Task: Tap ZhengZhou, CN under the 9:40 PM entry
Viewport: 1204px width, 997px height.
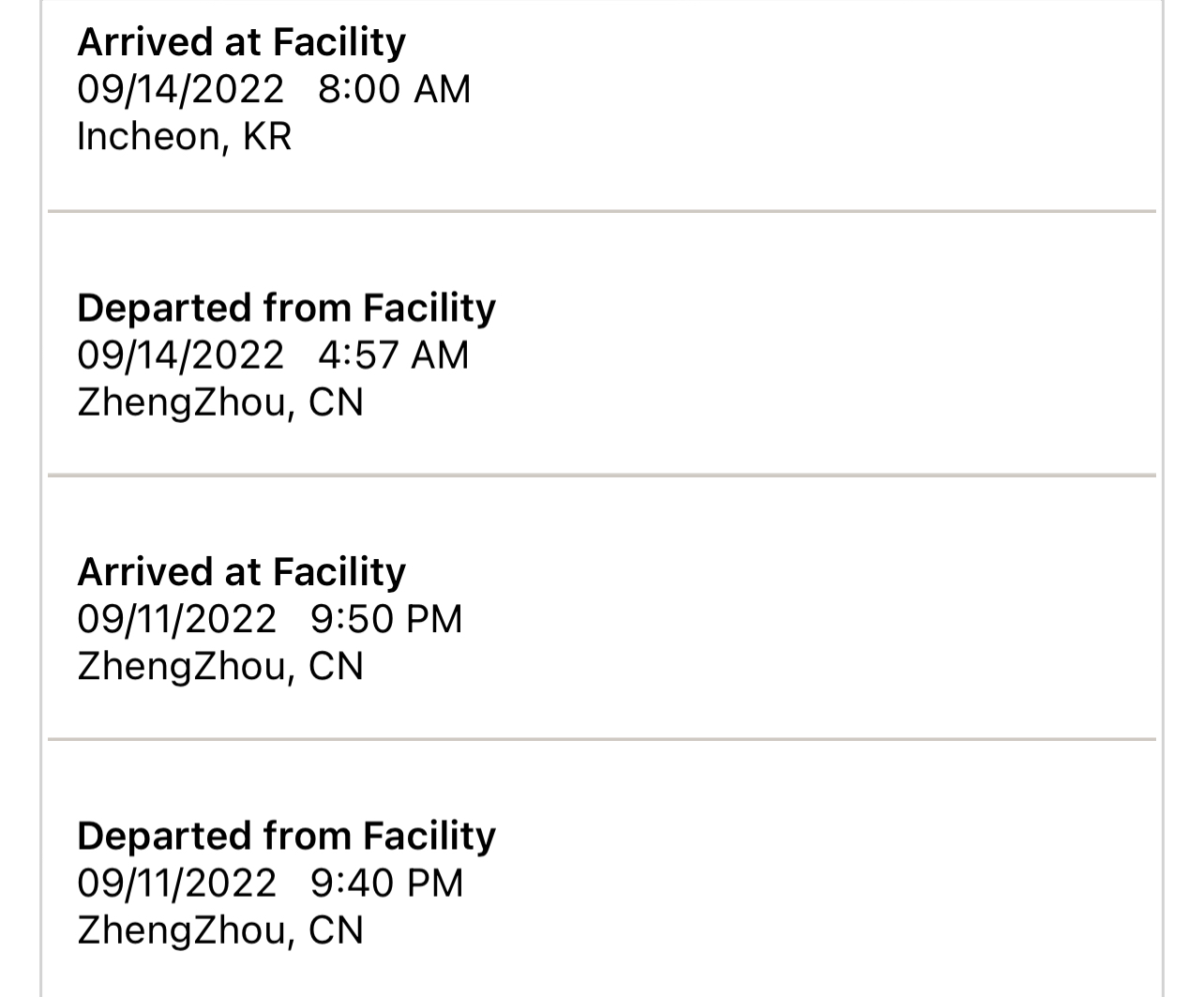Action: (x=219, y=931)
